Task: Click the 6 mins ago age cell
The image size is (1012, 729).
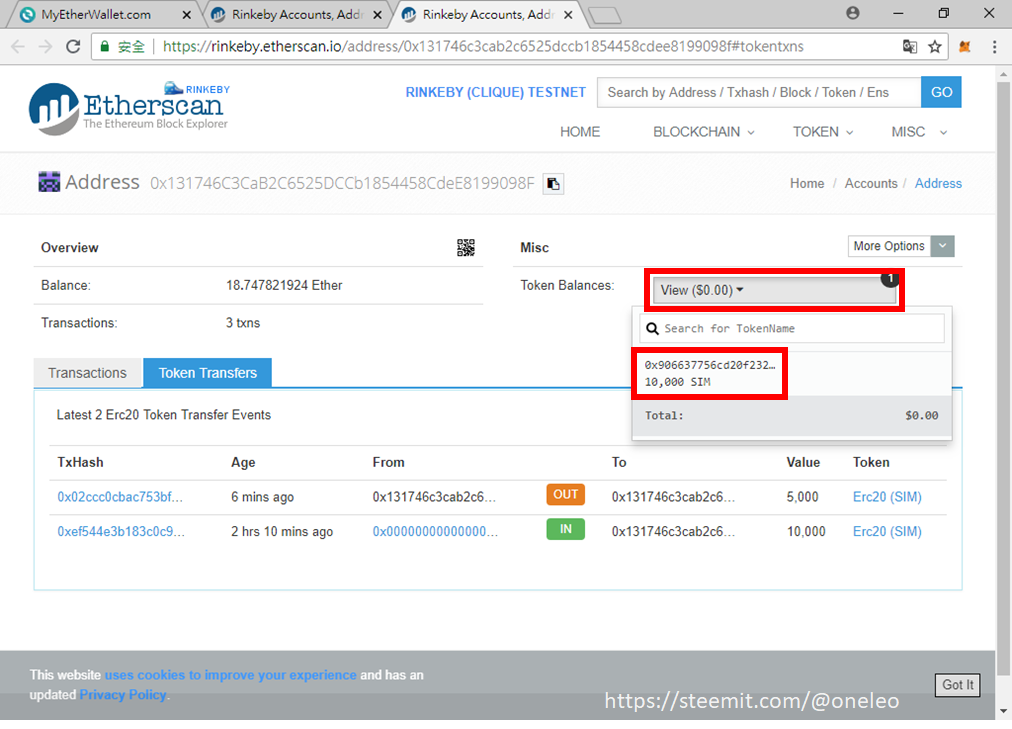Action: [263, 497]
